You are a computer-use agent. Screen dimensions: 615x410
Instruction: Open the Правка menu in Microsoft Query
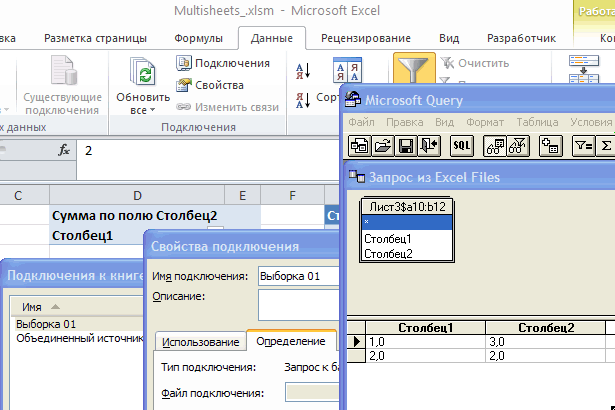(404, 122)
